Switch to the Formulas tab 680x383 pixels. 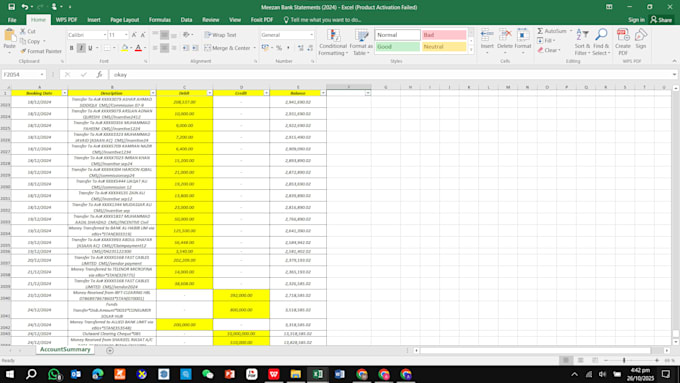[160, 20]
